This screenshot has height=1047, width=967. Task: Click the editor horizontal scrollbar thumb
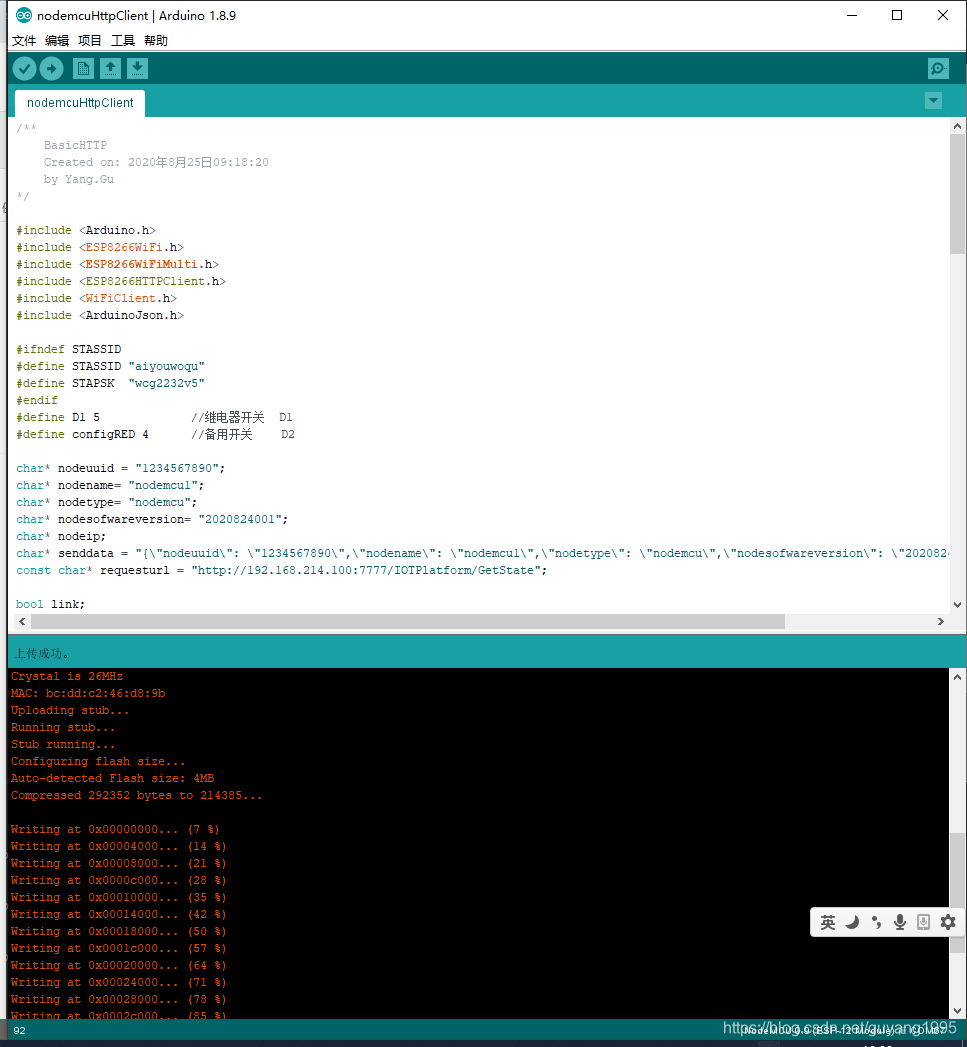point(408,622)
